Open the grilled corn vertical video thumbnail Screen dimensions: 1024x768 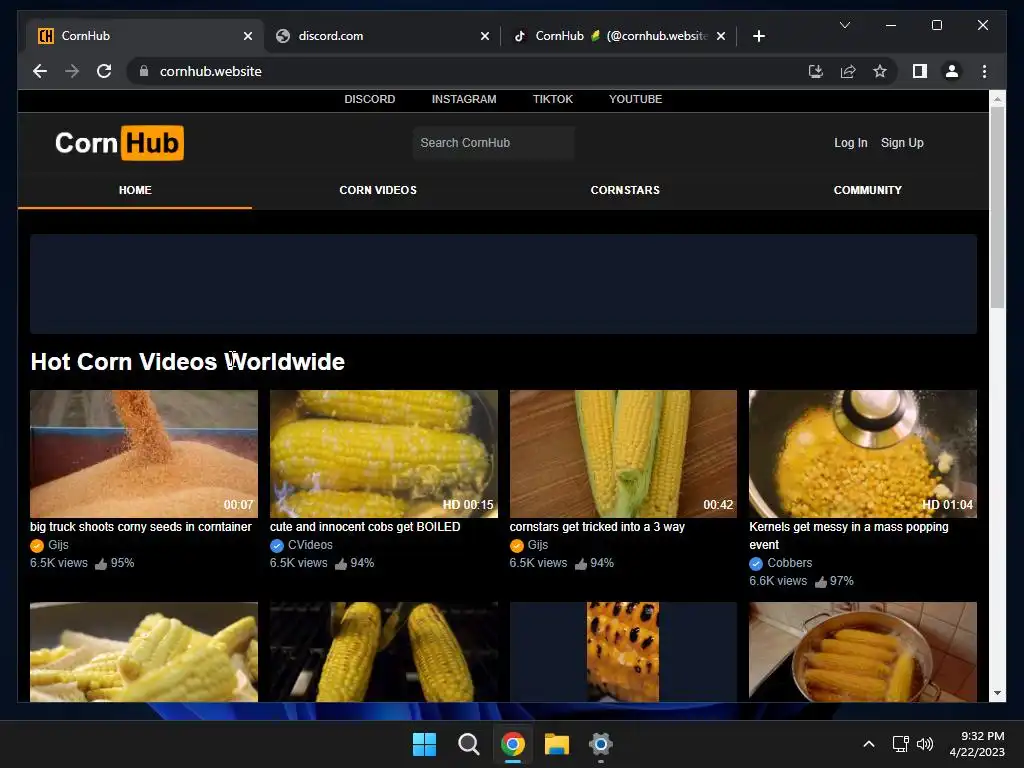[x=623, y=652]
